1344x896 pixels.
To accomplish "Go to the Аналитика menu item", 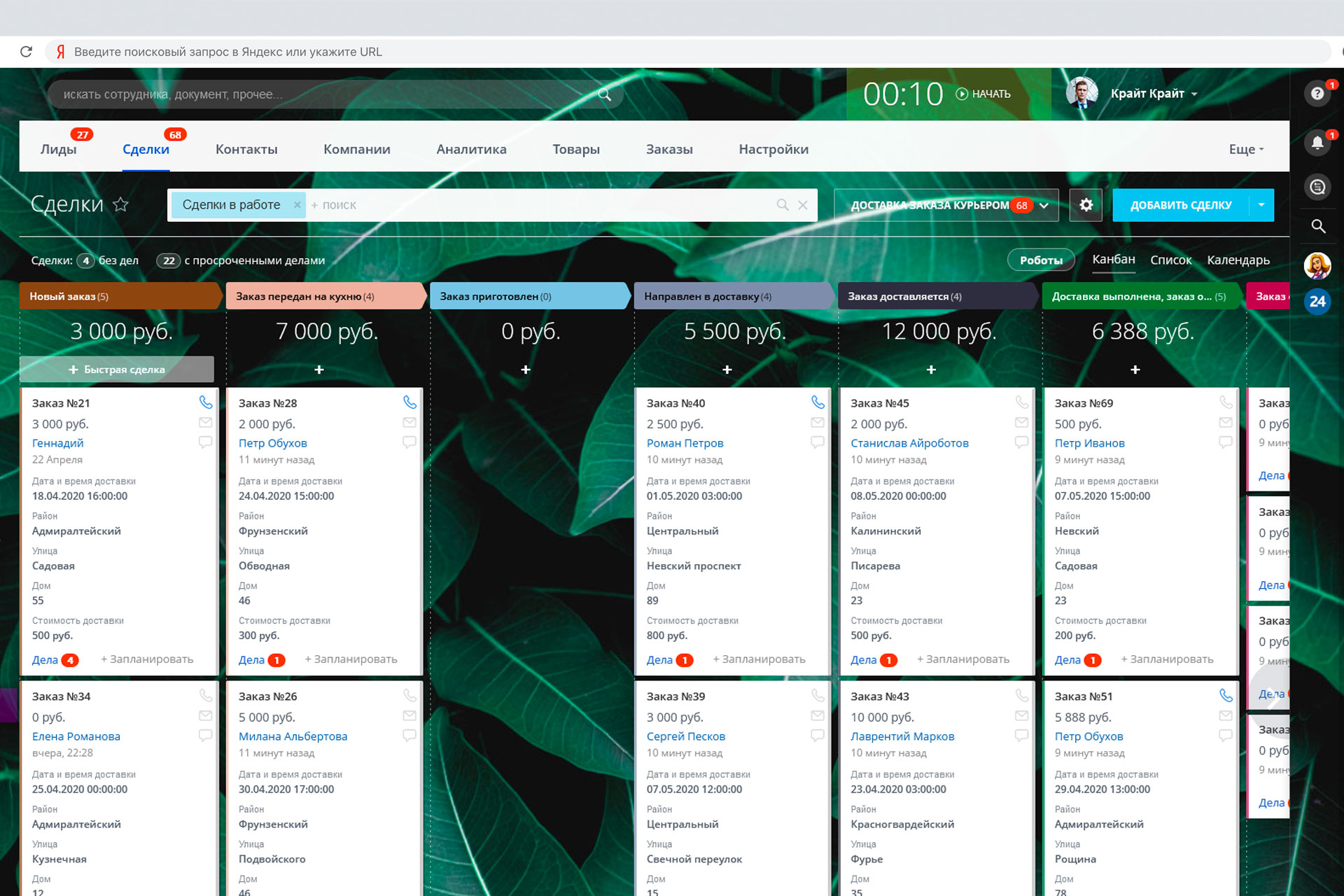I will [471, 149].
